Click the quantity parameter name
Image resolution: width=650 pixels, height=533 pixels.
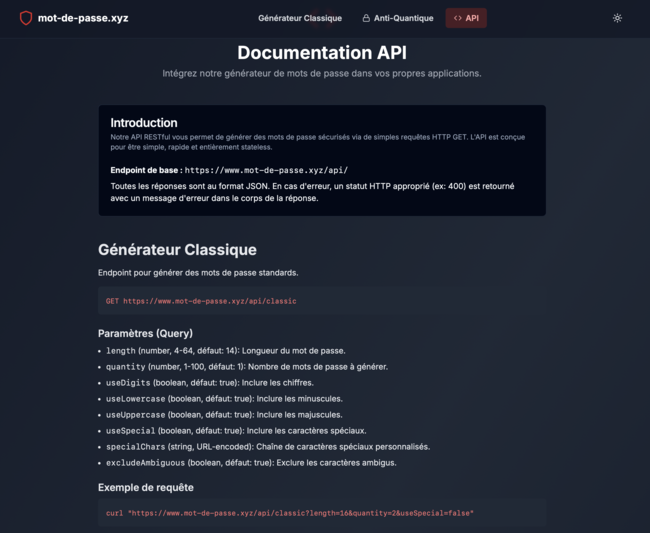coord(124,367)
